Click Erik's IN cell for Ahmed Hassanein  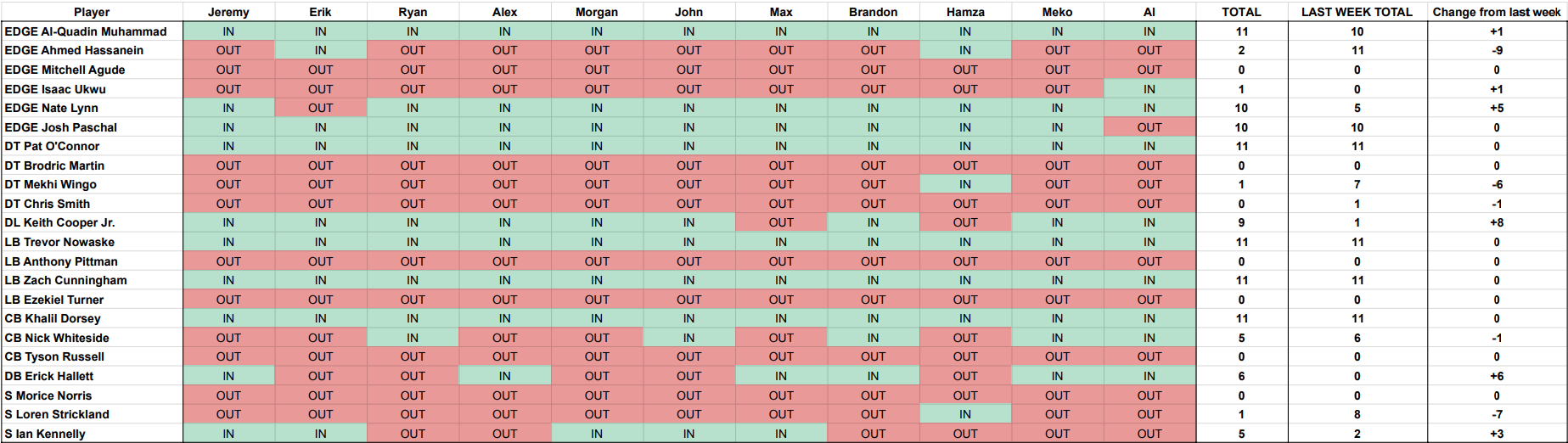[320, 50]
